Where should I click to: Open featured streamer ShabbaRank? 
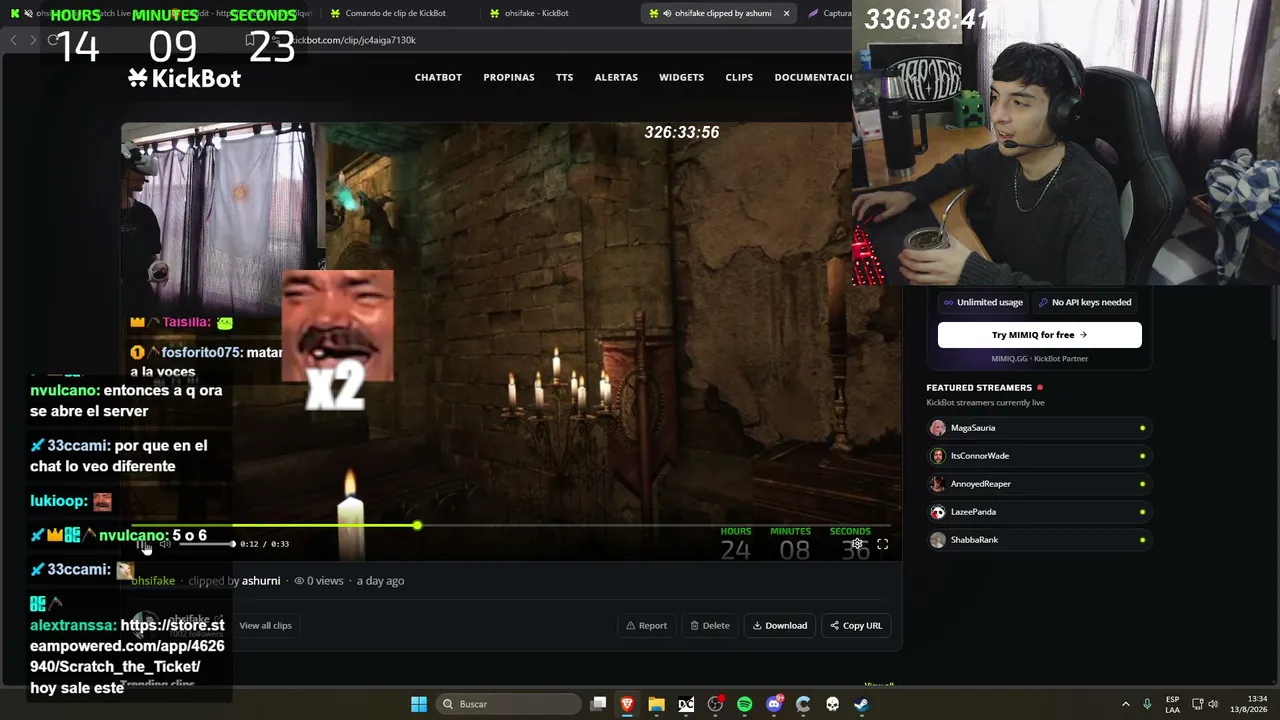tap(1039, 540)
